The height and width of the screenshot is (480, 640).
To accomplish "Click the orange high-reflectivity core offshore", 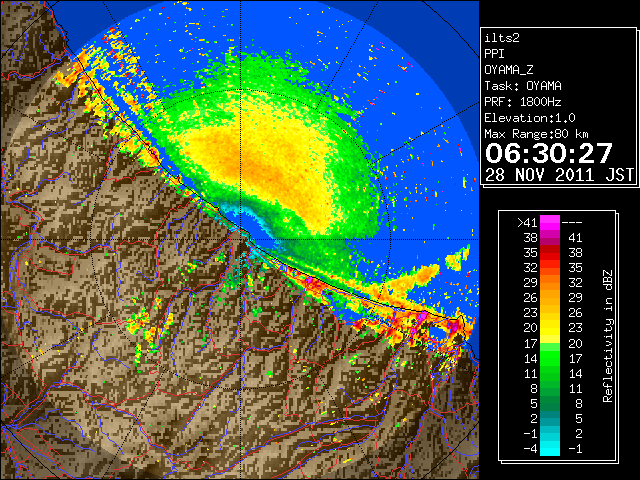I will (x=261, y=165).
